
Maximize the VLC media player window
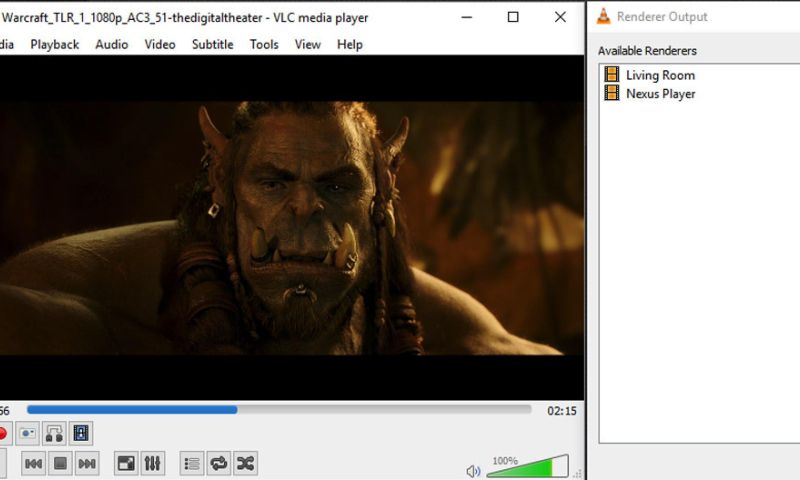tap(513, 17)
